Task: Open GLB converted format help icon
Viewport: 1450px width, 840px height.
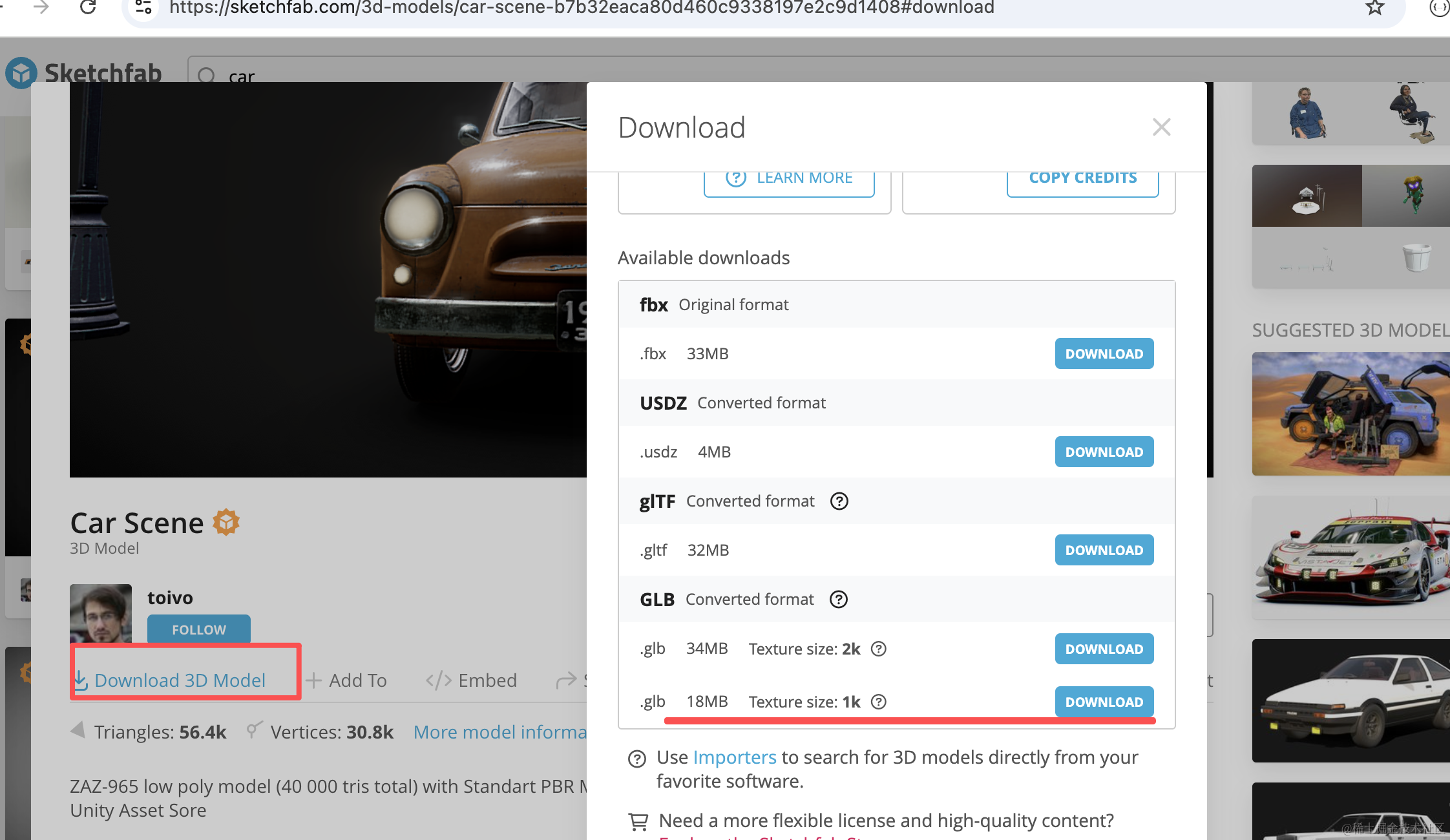Action: [x=838, y=599]
